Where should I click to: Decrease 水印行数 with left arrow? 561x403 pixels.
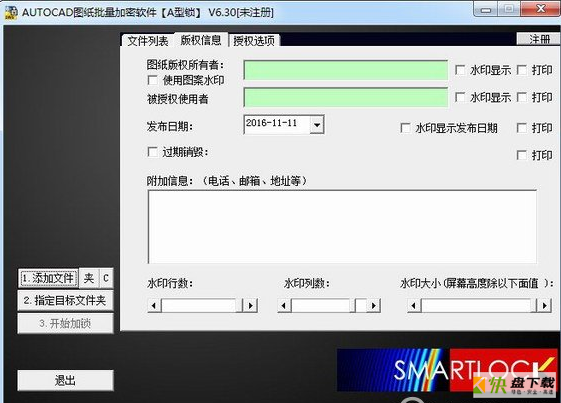click(154, 306)
